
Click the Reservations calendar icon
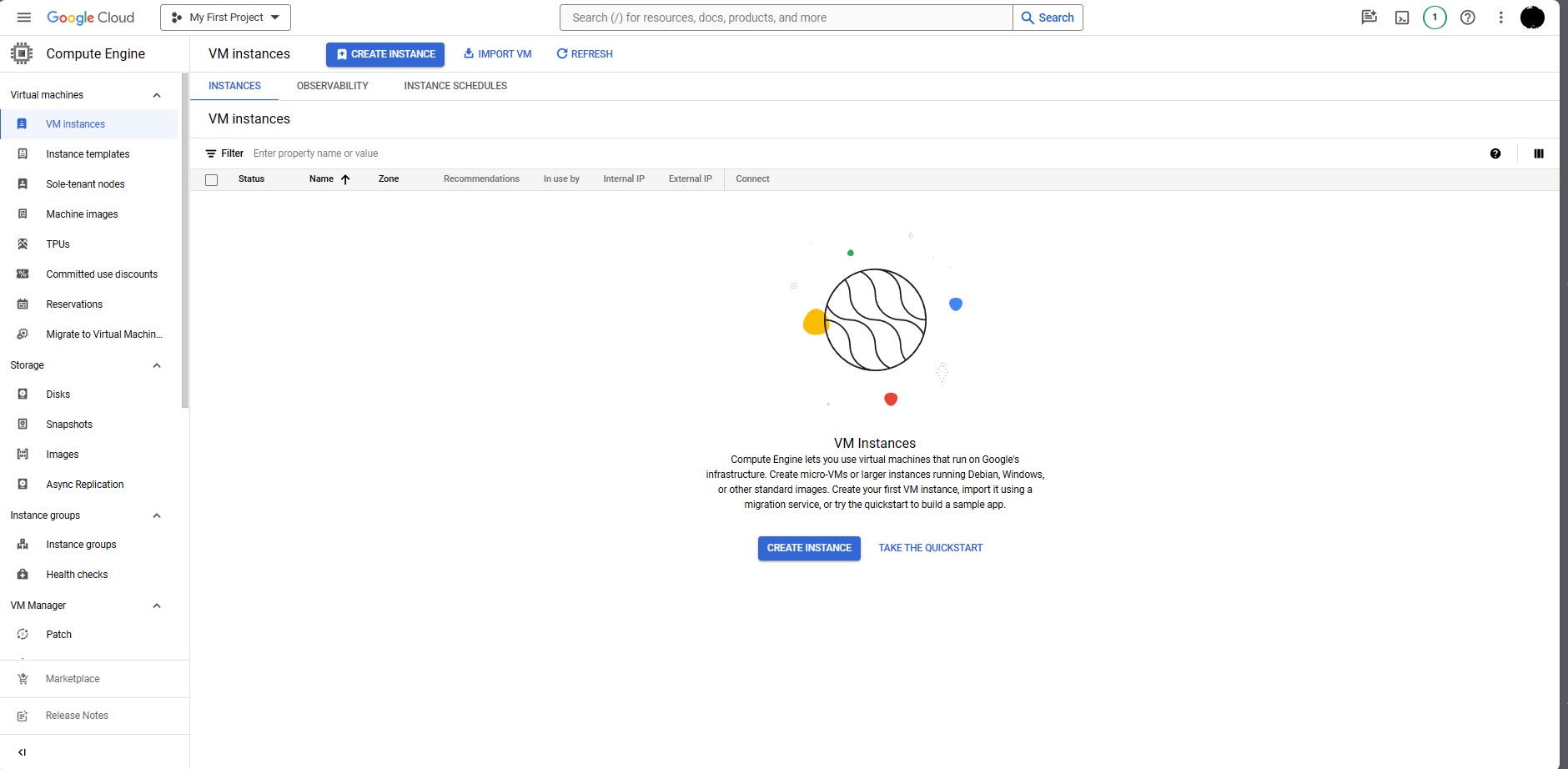[x=23, y=304]
